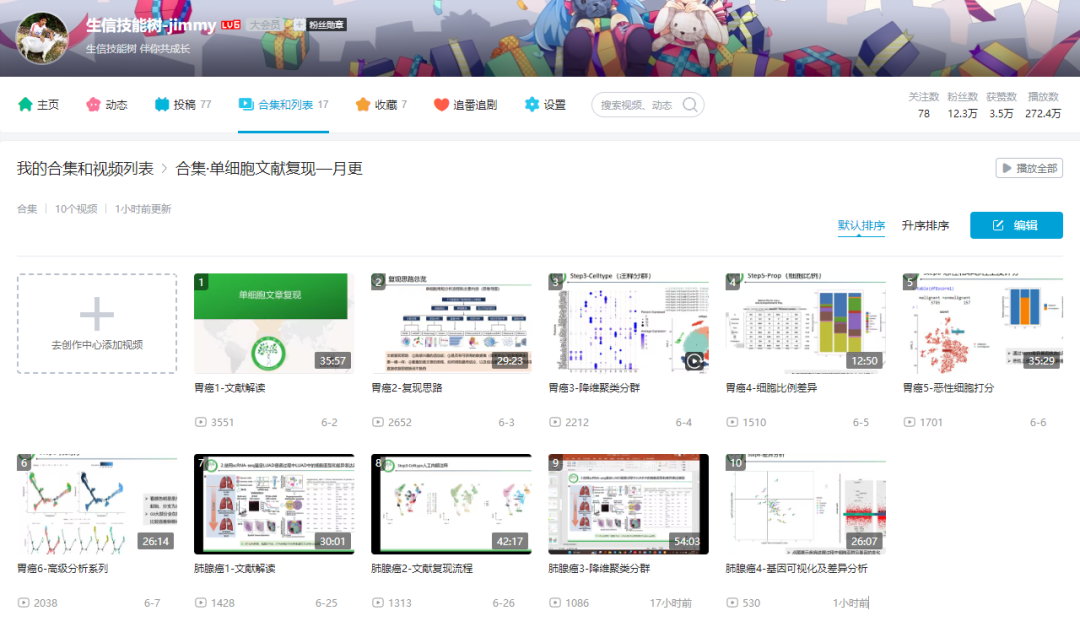Screen dimensions: 1080x627
Task: Click 播放数 272.4万 stat
Action: pos(1043,105)
